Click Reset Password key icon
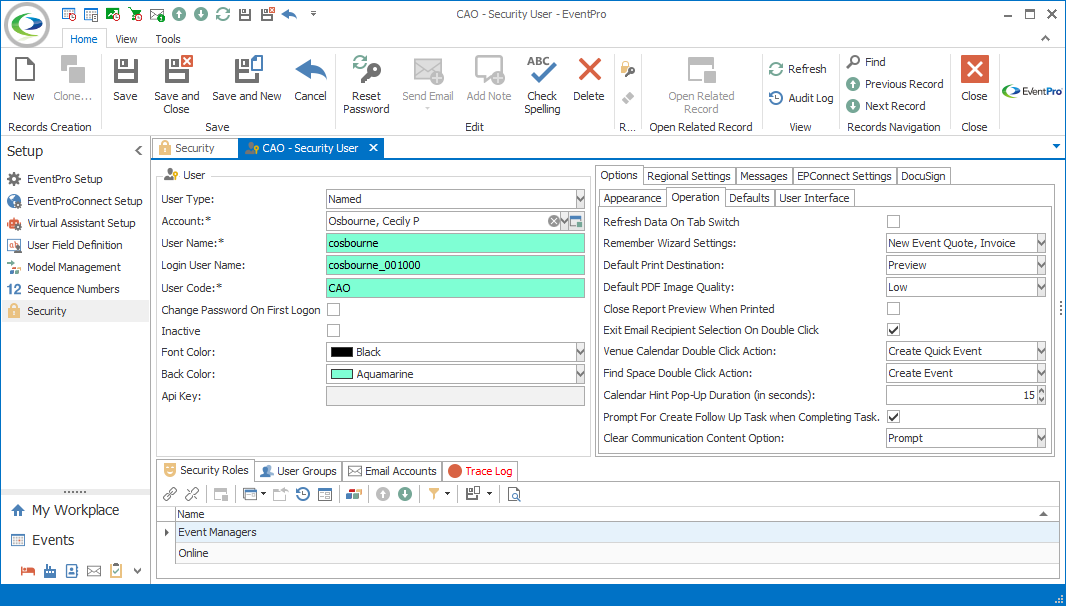Viewport: 1066px width, 606px height. pos(366,71)
